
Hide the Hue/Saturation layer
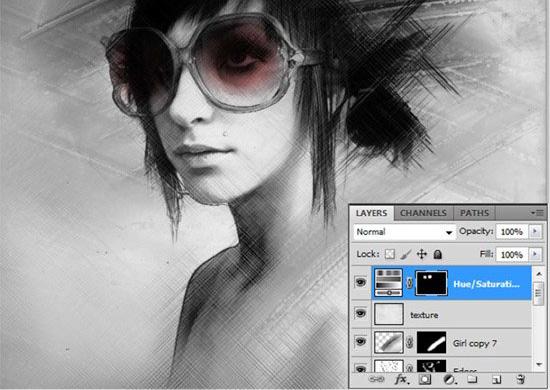[361, 282]
